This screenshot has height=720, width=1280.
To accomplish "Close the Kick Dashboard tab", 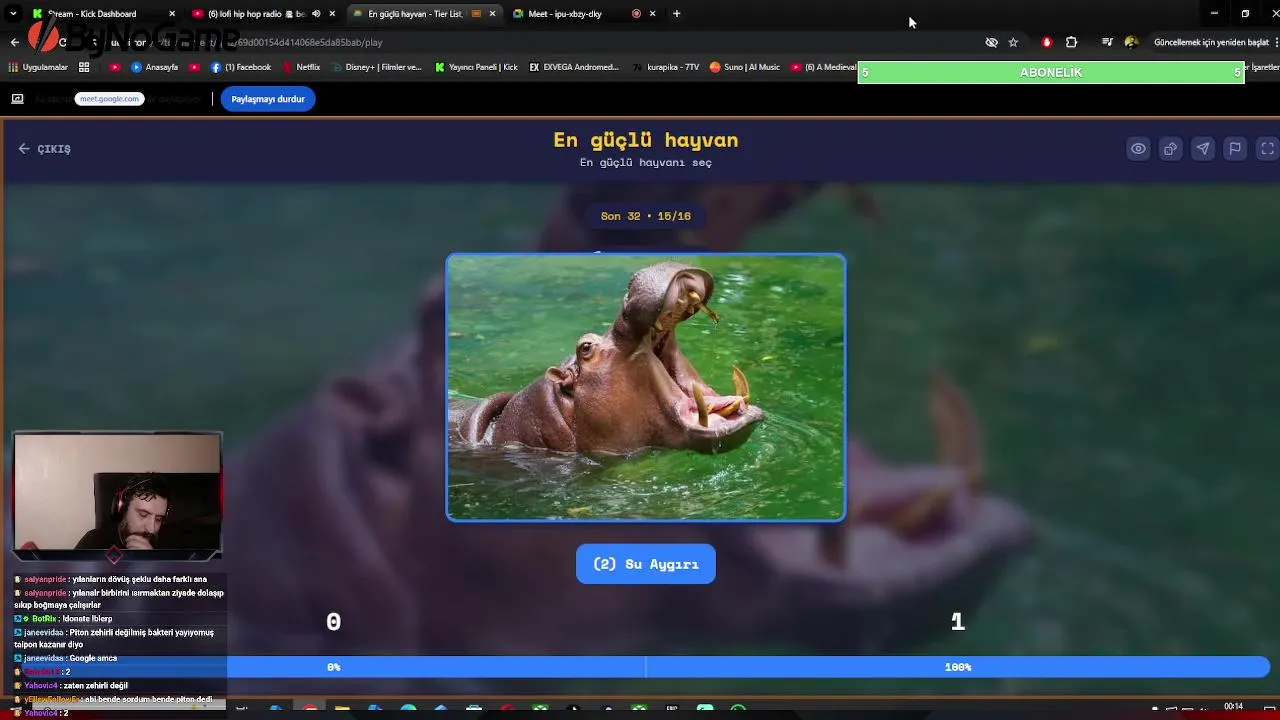I will tap(172, 14).
